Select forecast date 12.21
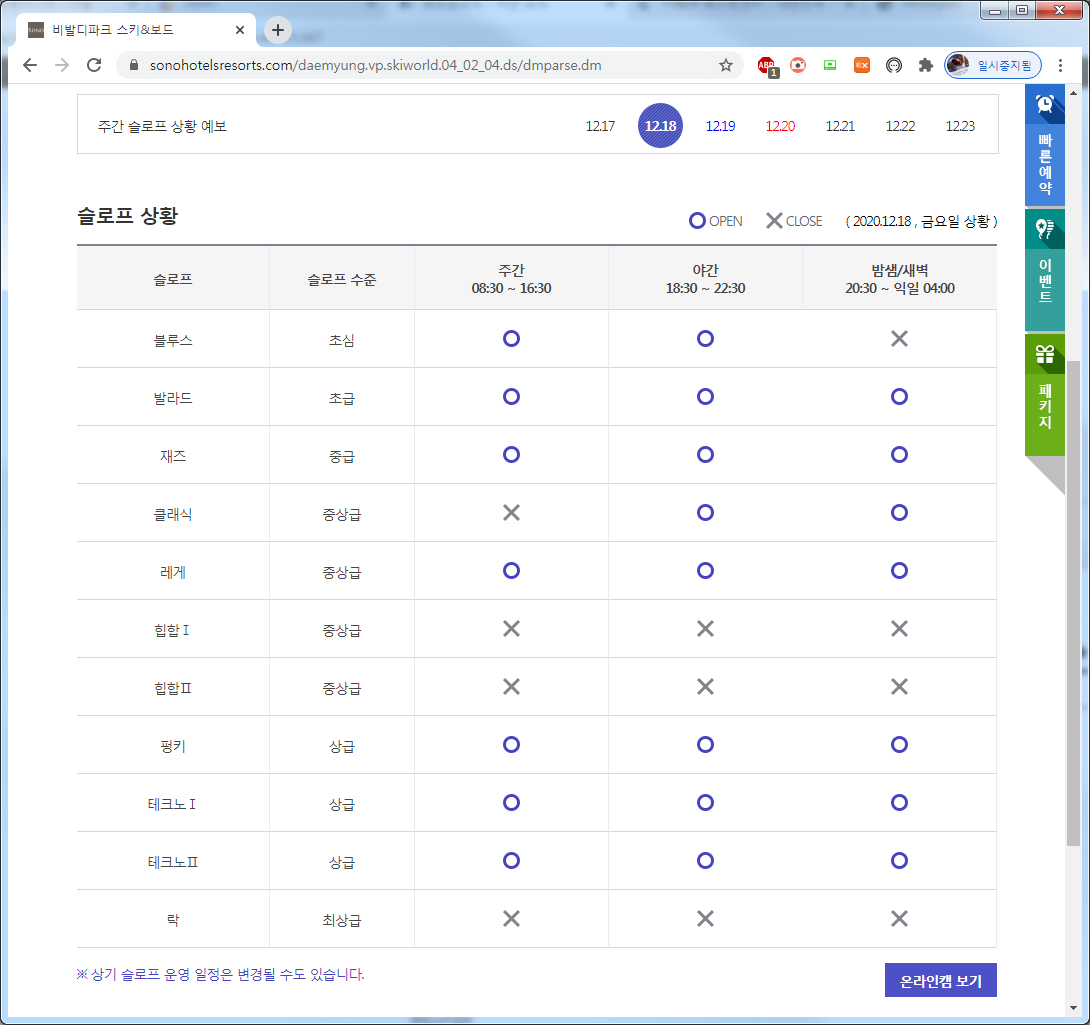Screen dimensions: 1090x1025 coord(840,126)
